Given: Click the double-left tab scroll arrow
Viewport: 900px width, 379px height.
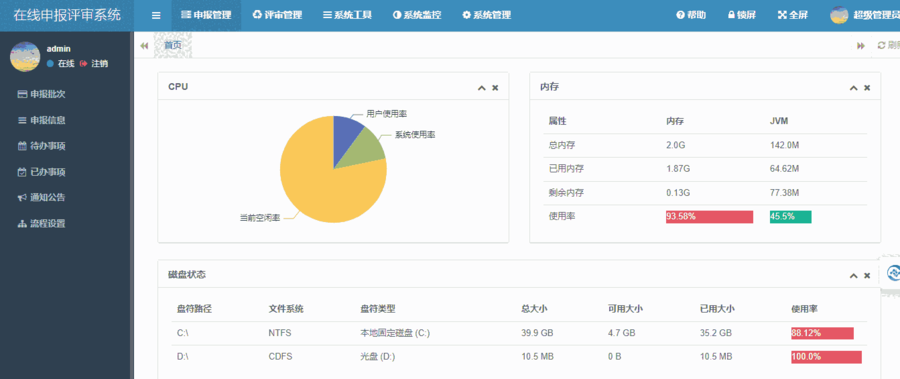Looking at the screenshot, I should [144, 46].
